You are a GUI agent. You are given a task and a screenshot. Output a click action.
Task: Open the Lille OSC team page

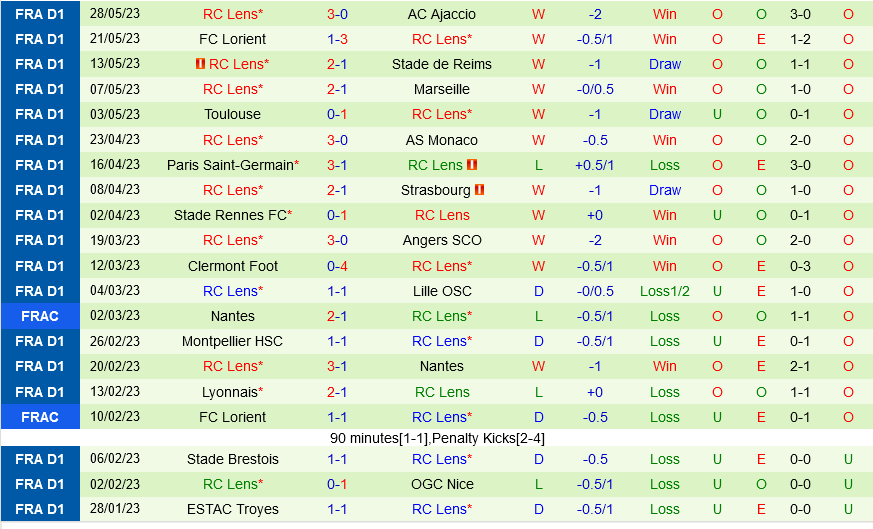point(441,291)
